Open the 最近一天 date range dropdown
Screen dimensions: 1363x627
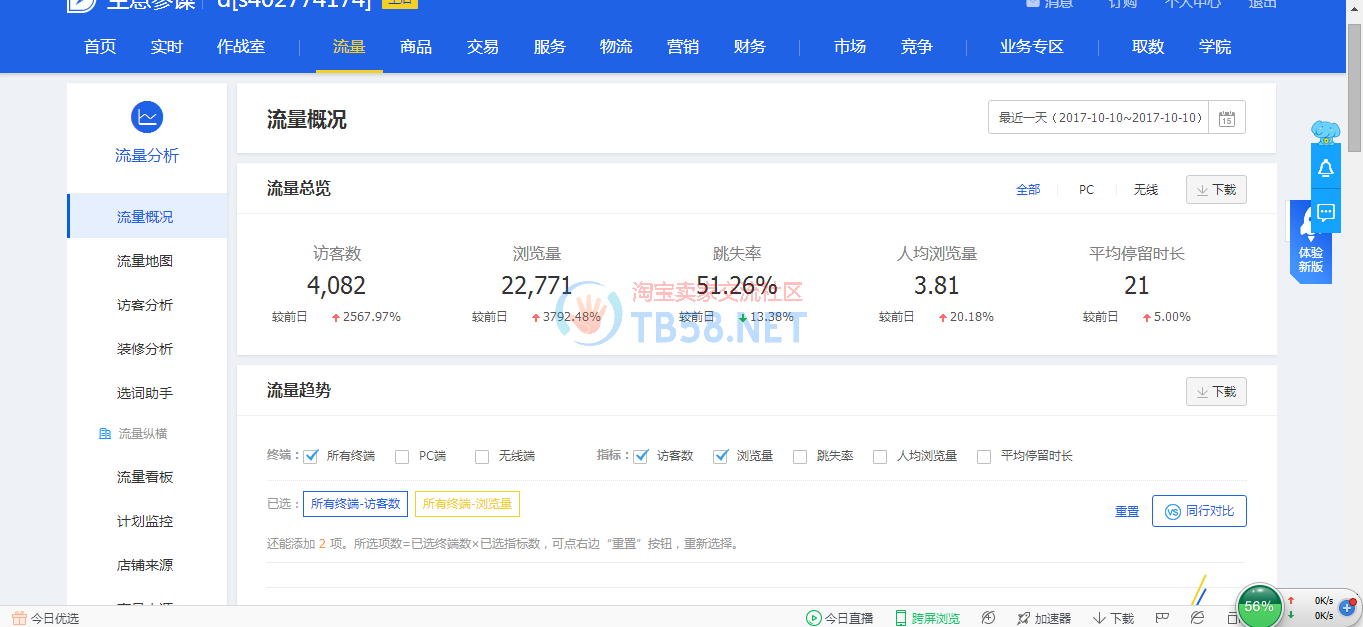pyautogui.click(x=1099, y=118)
